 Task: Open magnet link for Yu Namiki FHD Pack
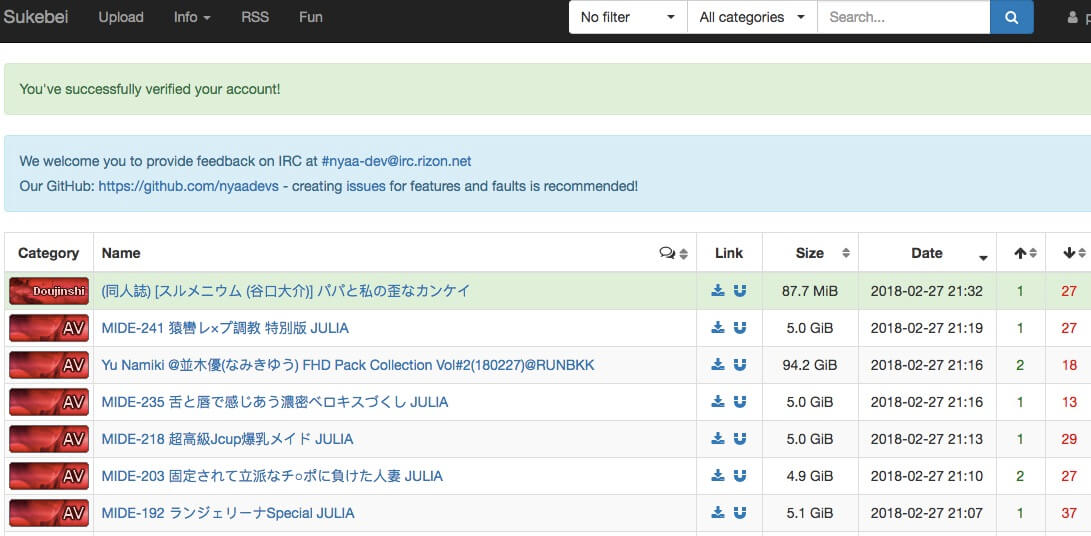740,365
